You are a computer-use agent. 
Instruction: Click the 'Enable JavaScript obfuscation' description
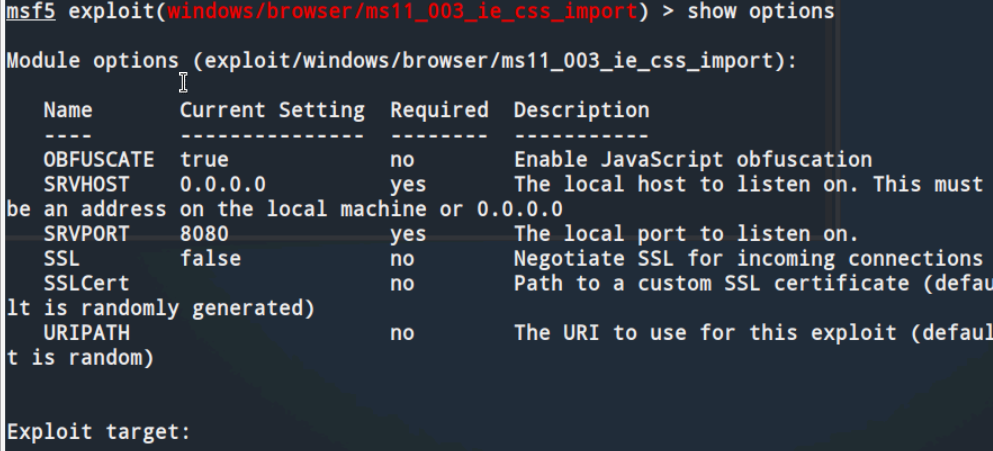[692, 159]
